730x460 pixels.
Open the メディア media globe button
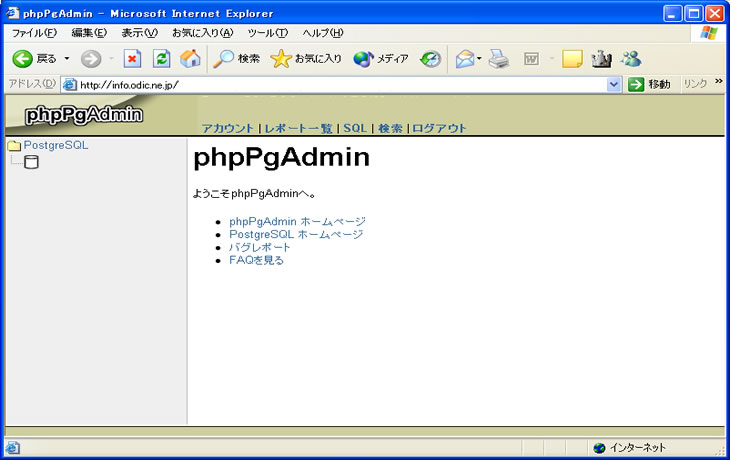(381, 59)
